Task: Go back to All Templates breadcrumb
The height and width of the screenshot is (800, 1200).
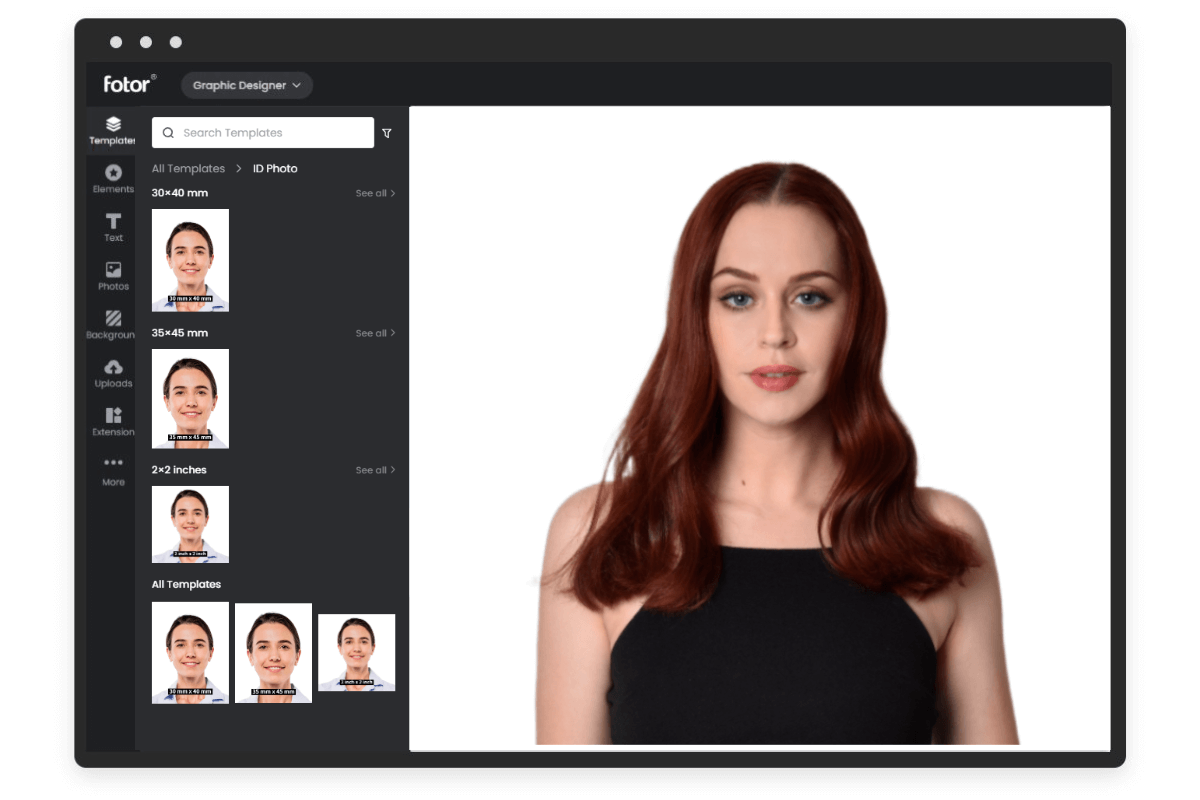Action: pyautogui.click(x=188, y=168)
